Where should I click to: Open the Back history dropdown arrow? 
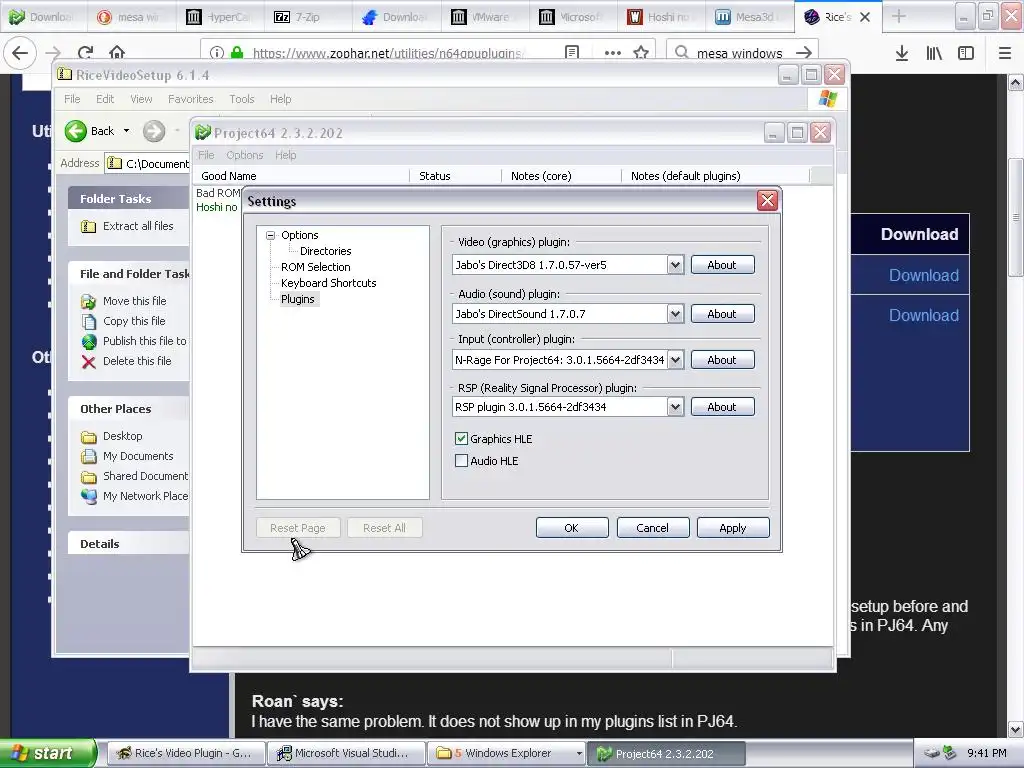tap(127, 131)
